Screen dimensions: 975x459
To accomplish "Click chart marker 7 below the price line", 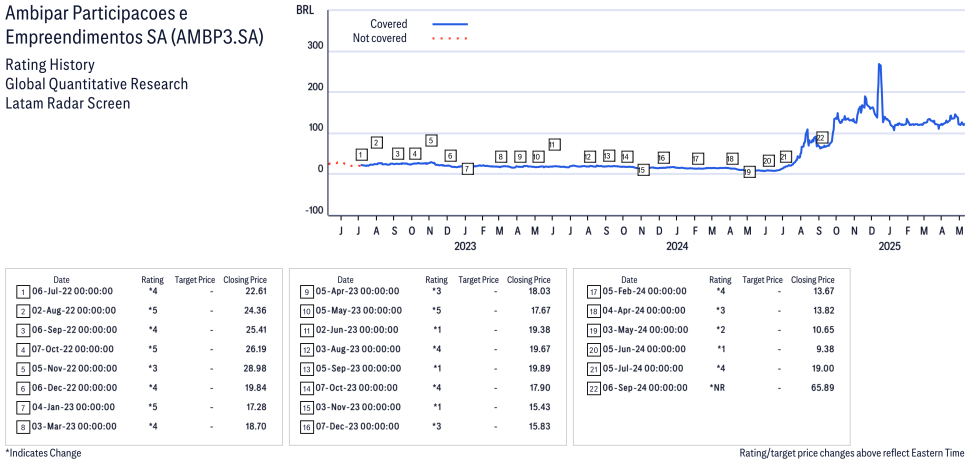I will click(468, 169).
